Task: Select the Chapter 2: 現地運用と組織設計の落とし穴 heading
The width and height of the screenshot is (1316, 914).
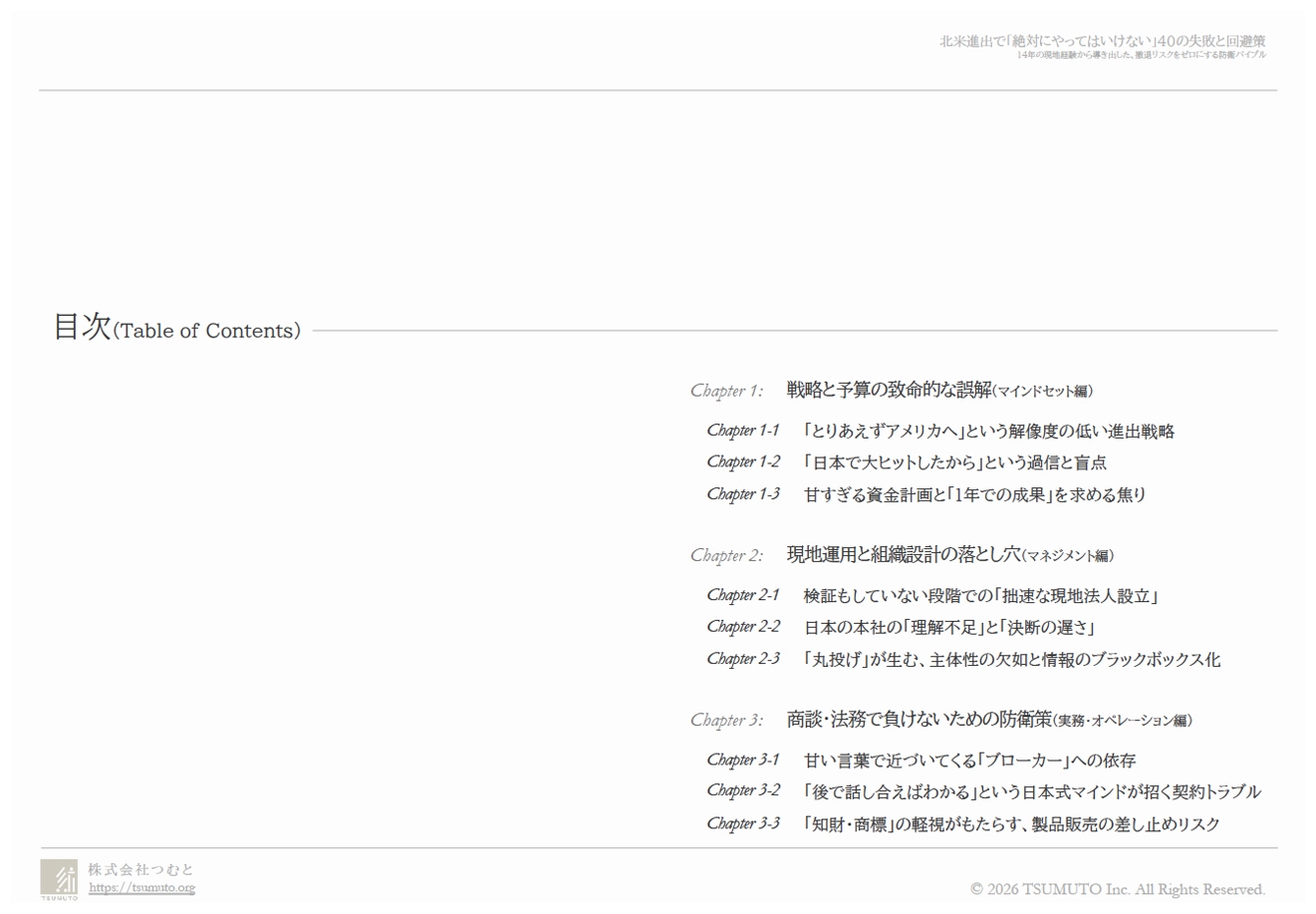Action: point(903,554)
